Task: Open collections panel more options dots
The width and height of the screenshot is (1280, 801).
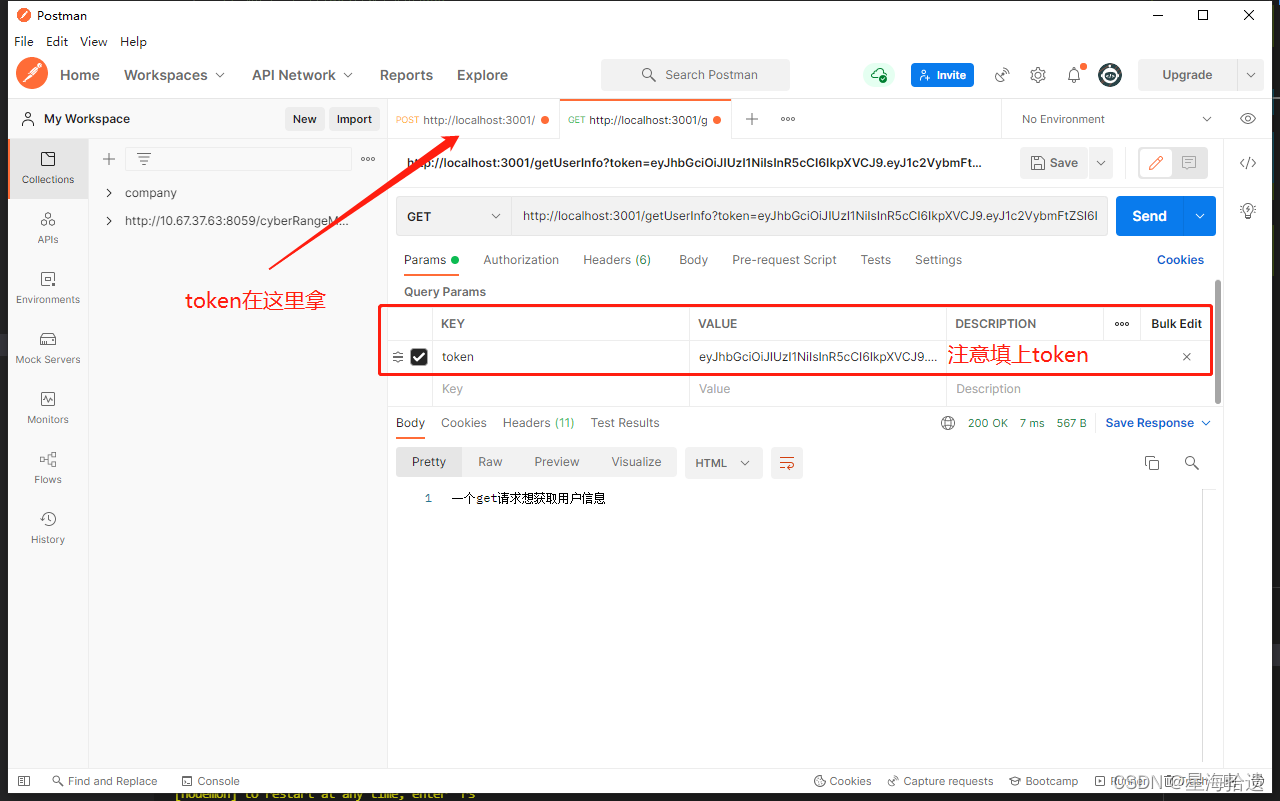Action: [x=368, y=159]
